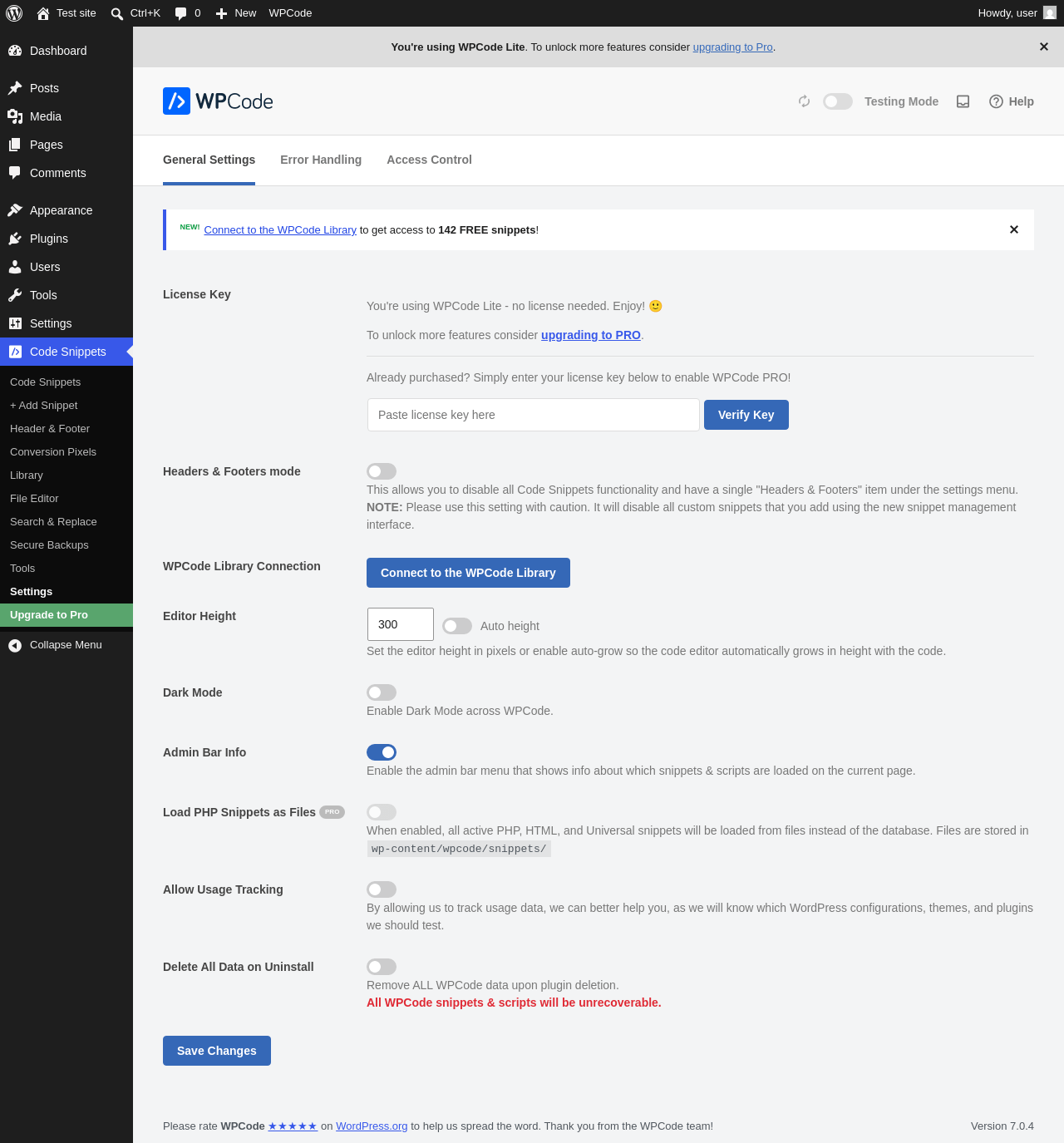
Task: Toggle Testing Mode switch
Action: (838, 101)
